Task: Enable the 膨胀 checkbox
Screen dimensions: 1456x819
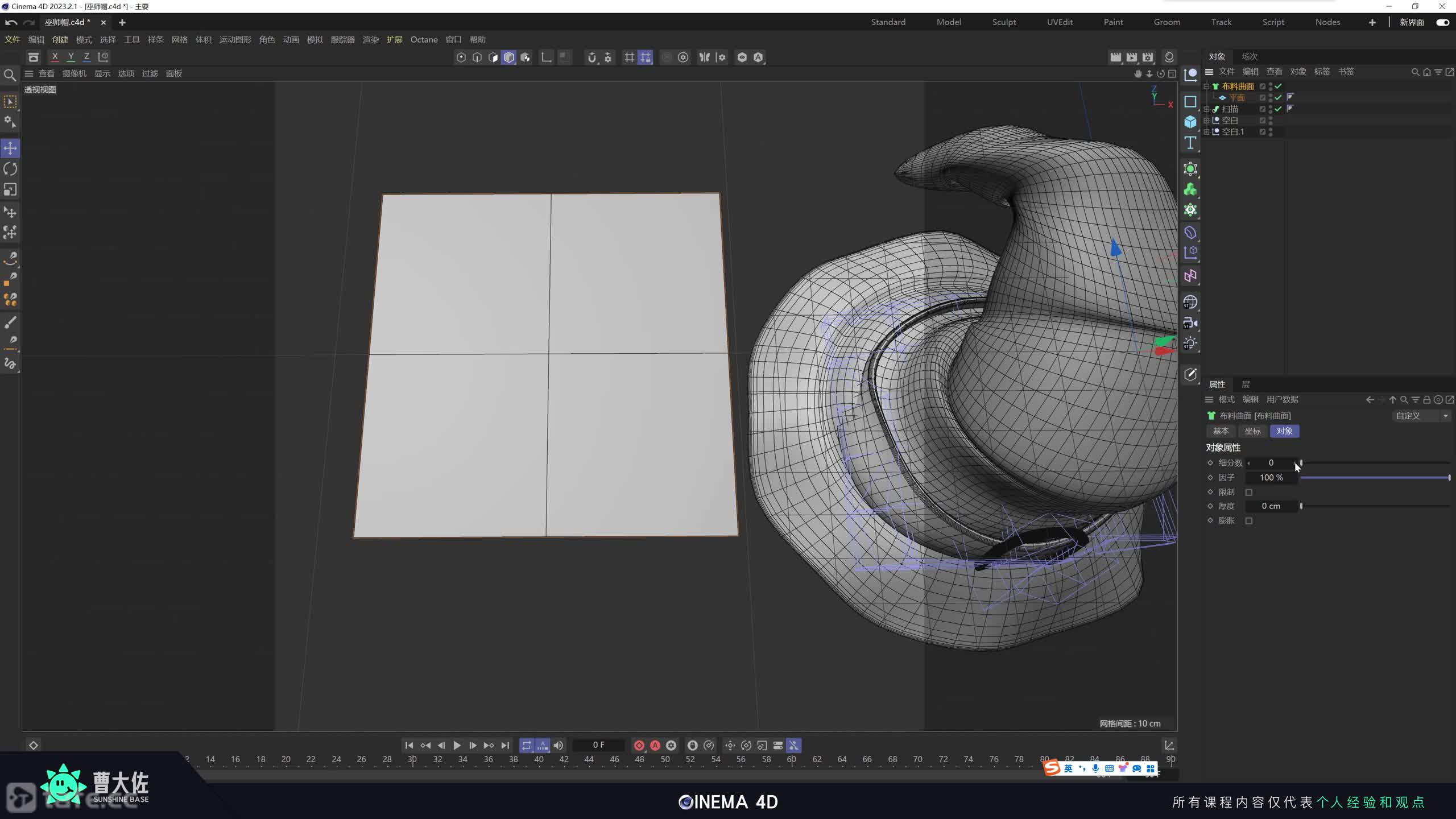Action: pos(1249,521)
